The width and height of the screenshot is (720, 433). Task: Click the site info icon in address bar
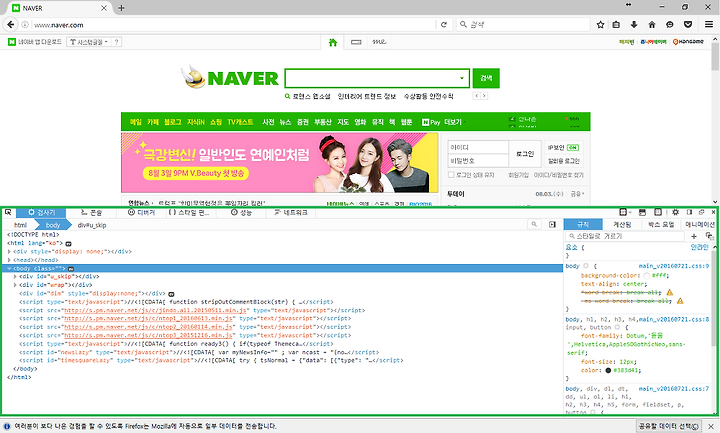[x=25, y=25]
